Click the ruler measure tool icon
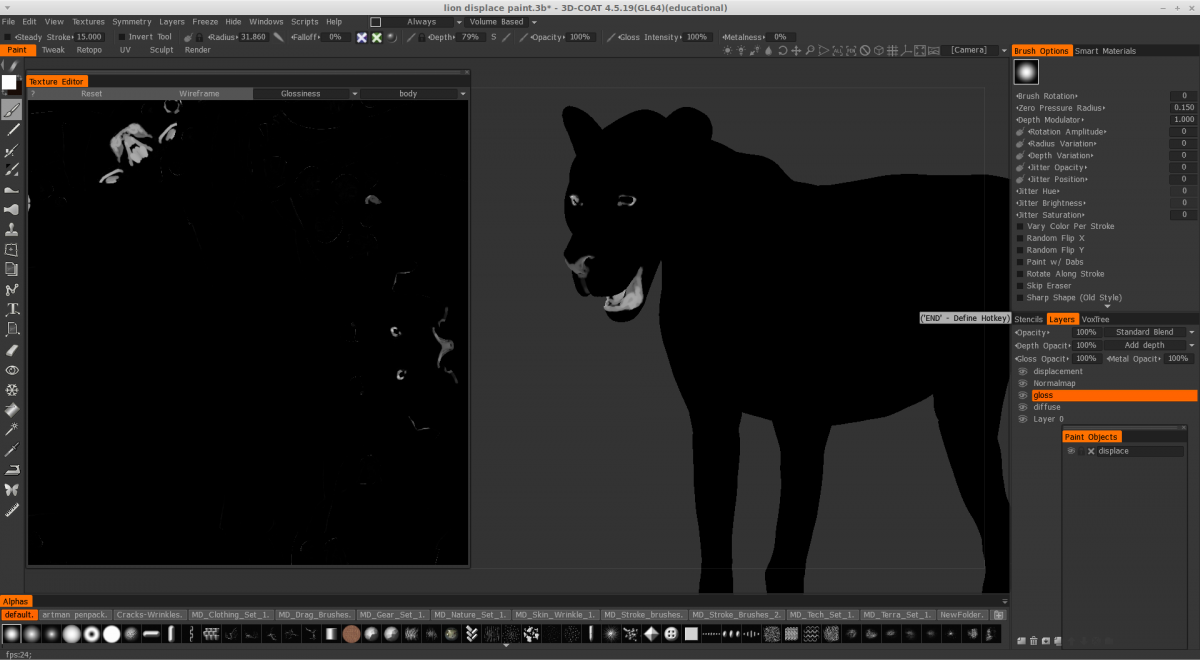Image resolution: width=1200 pixels, height=660 pixels. (12, 510)
